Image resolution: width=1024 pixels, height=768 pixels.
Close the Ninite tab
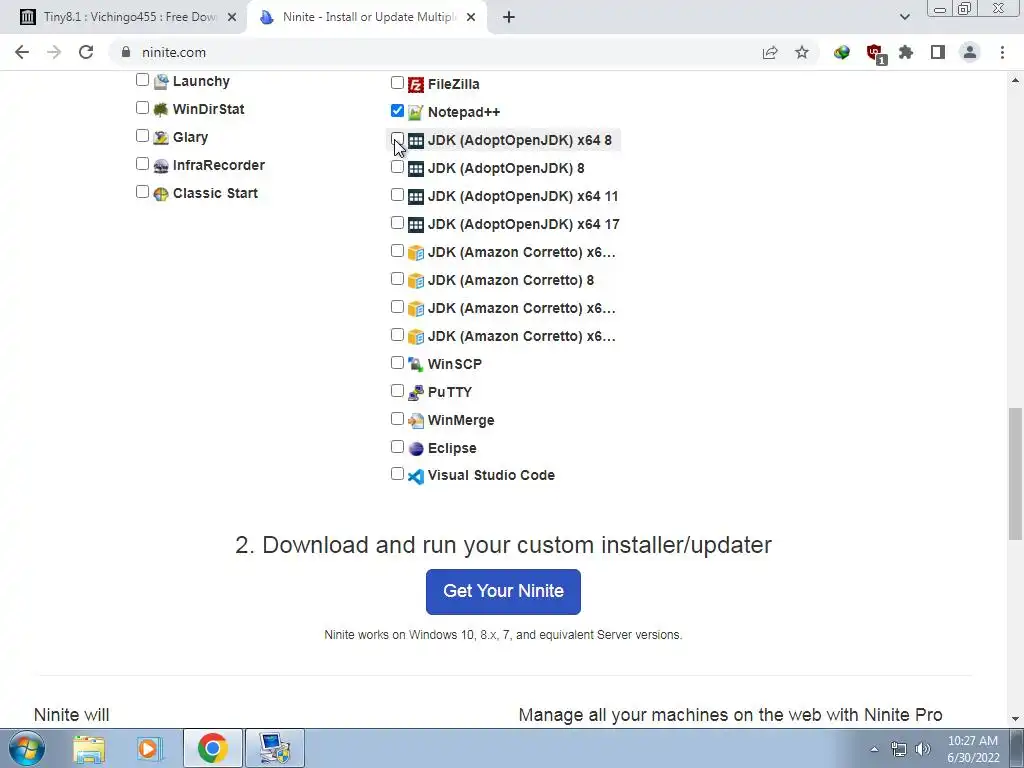coord(471,18)
